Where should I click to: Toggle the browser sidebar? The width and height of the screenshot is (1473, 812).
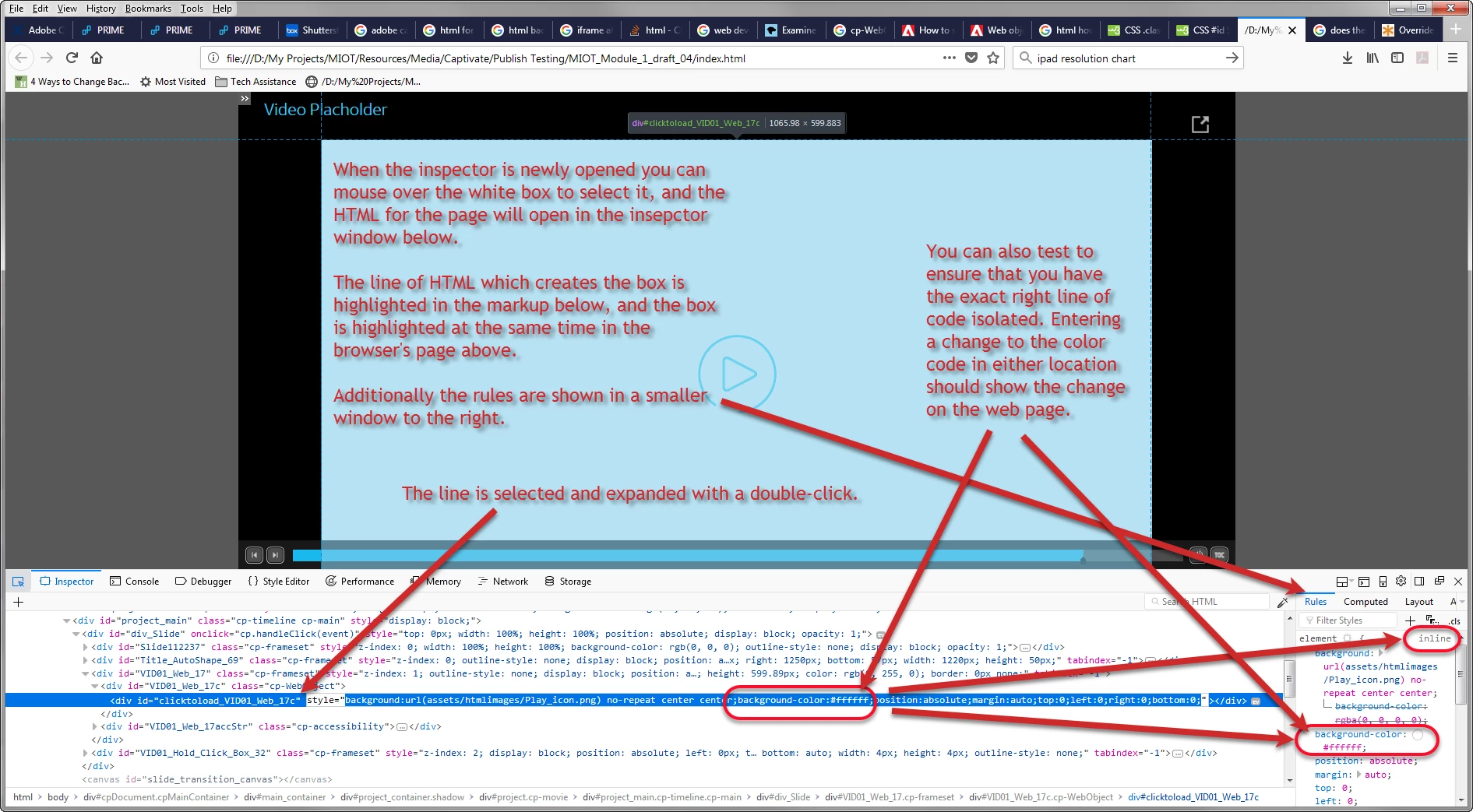tap(1397, 58)
